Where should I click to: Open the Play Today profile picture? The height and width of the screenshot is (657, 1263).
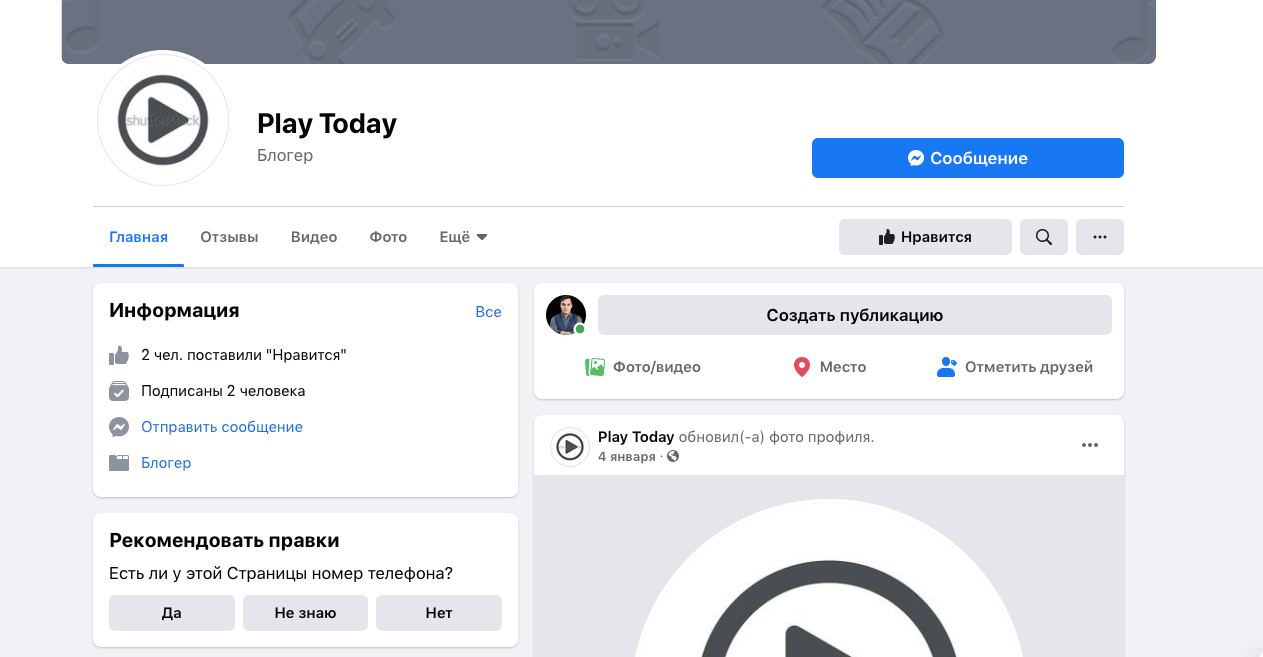pos(163,120)
